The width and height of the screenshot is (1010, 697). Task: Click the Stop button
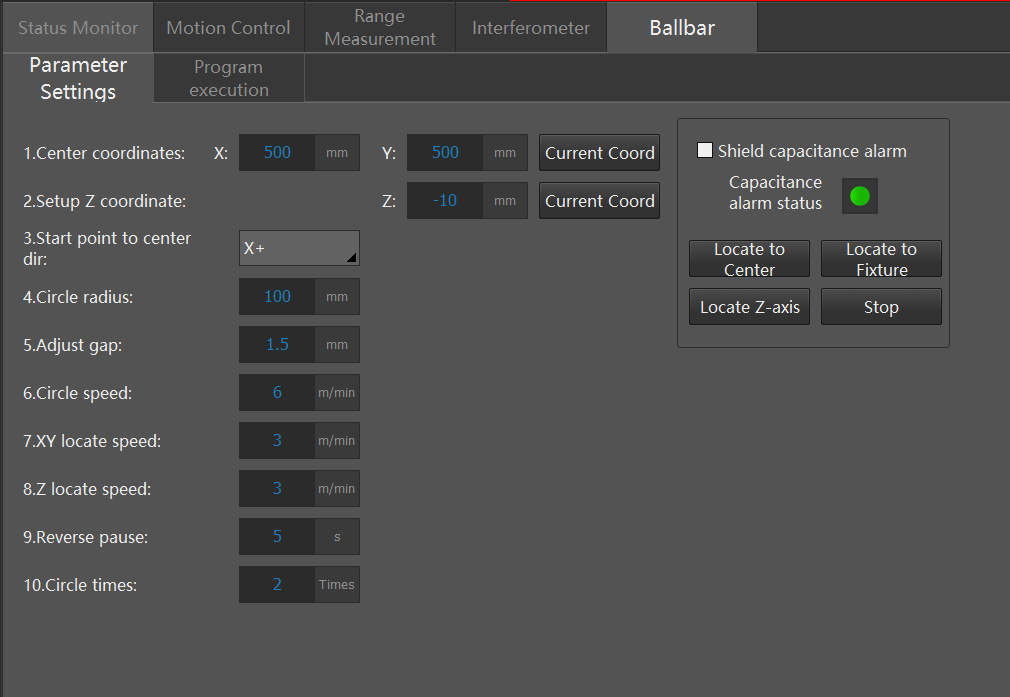(881, 307)
